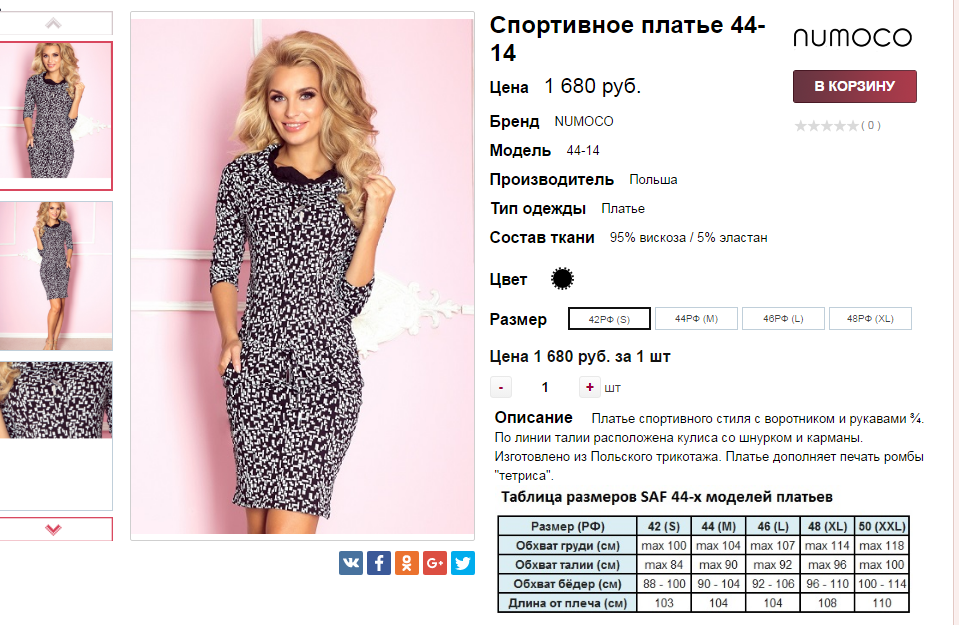
Task: Add the dress to cart with В КОРЗИНУ
Action: [x=854, y=87]
